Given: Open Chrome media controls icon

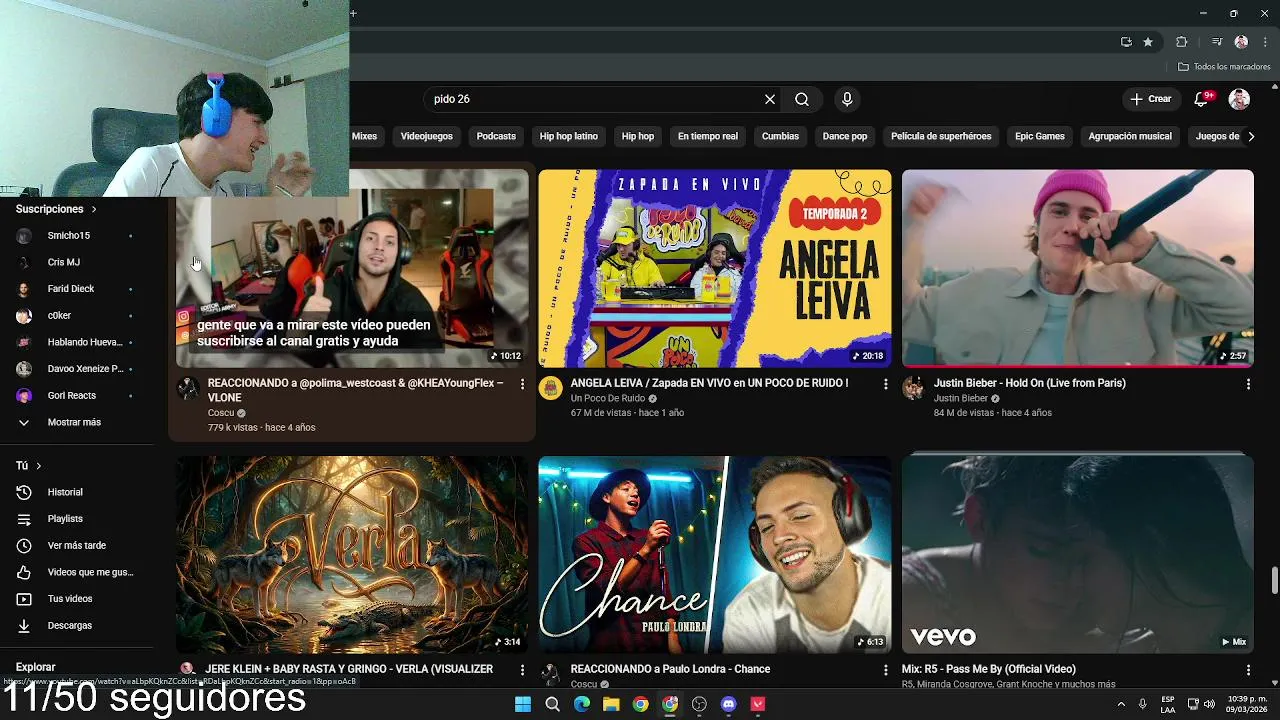Looking at the screenshot, I should pos(1217,42).
